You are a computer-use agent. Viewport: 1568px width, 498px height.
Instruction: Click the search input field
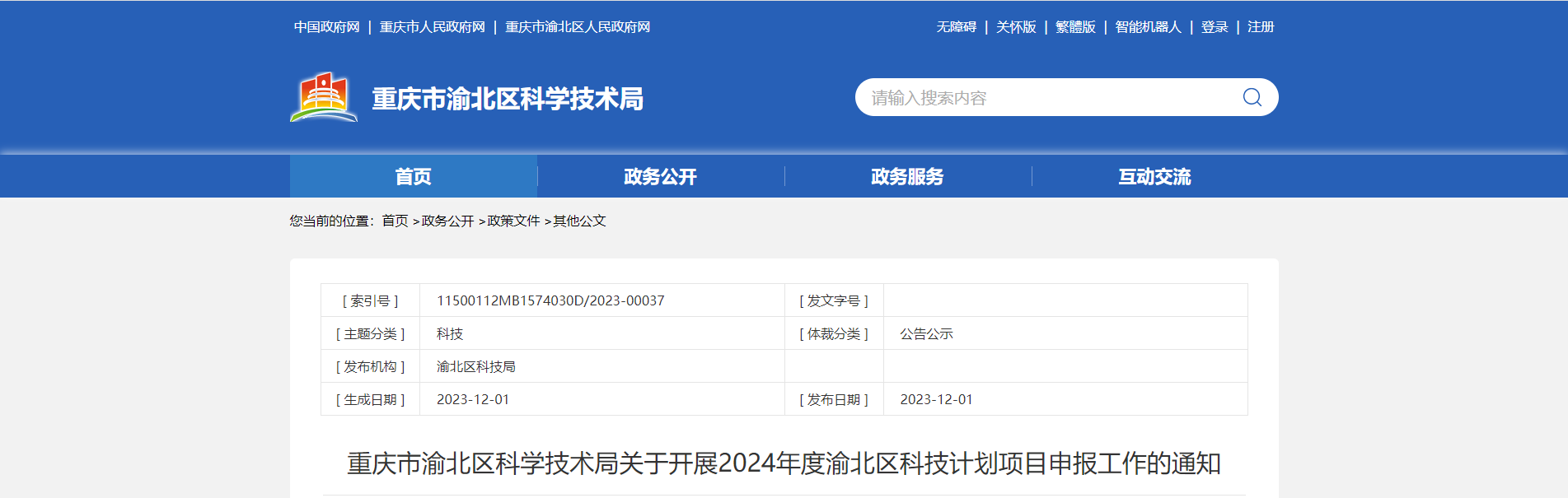point(1046,98)
